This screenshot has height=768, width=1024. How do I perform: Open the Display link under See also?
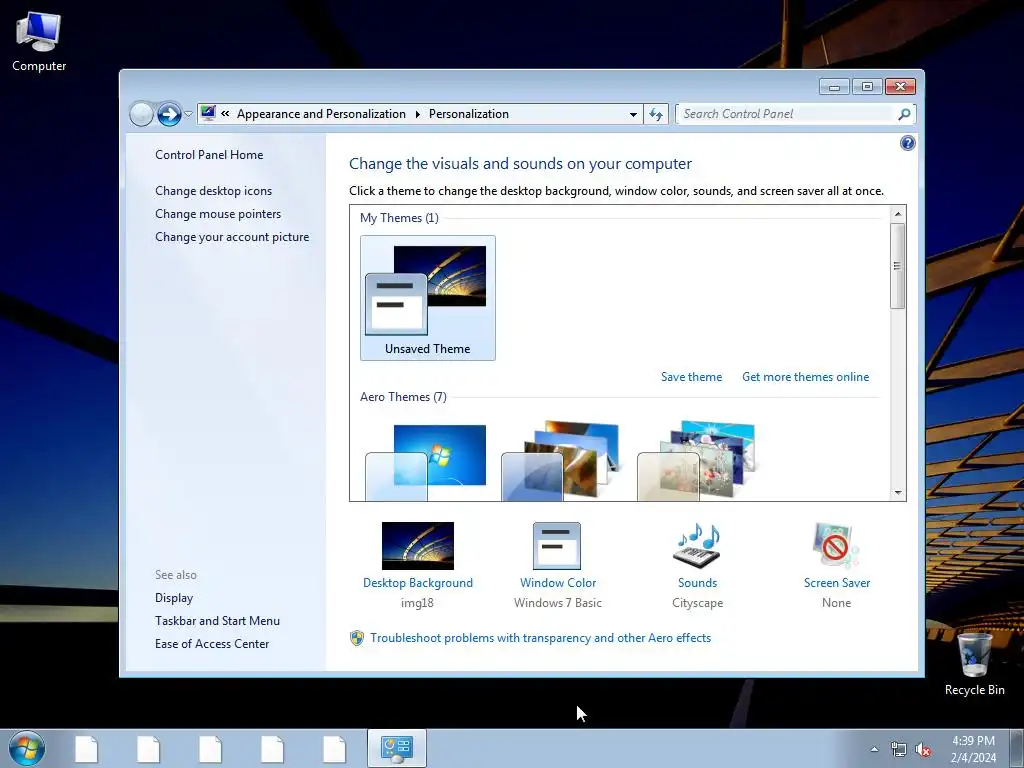click(x=174, y=598)
